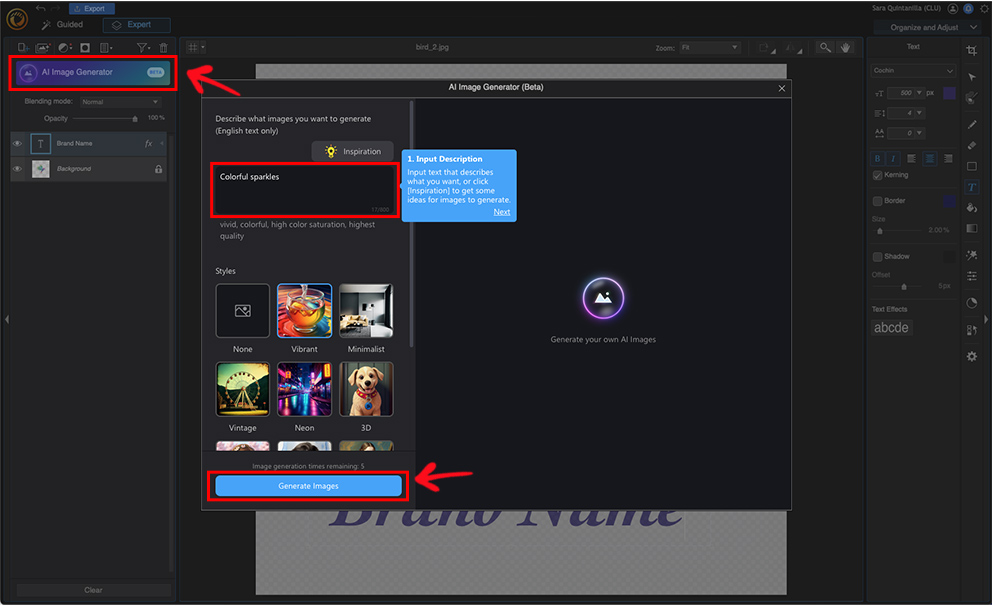
Task: Select the Crop tool in the right toolbar
Action: pos(971,50)
